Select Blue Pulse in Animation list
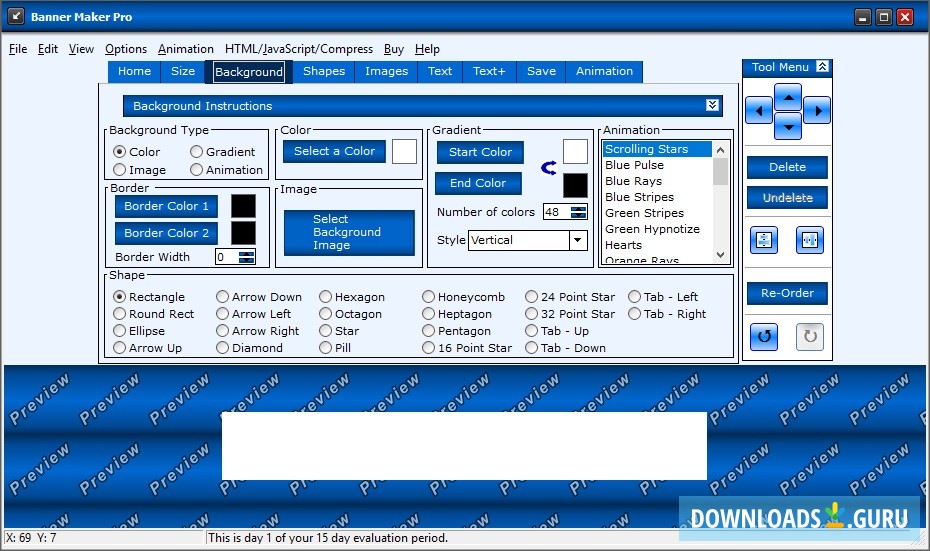Image resolution: width=930 pixels, height=551 pixels. point(657,165)
